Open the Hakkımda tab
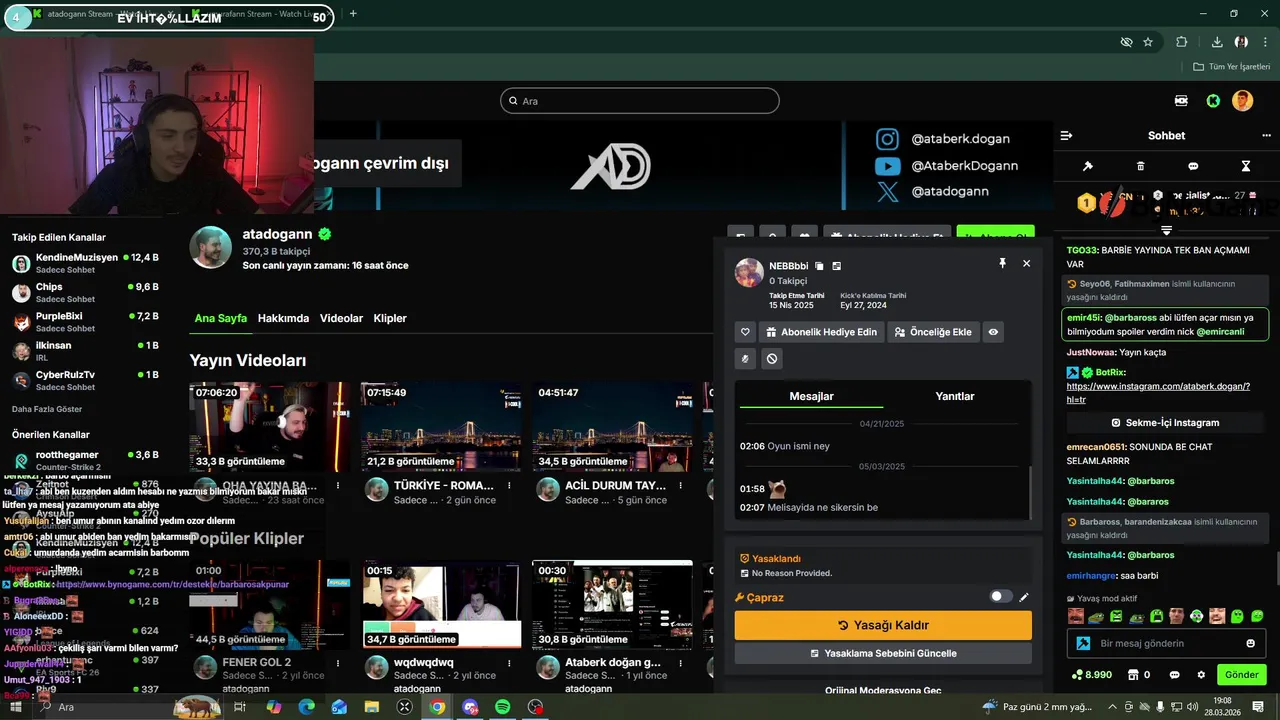Screen dimensions: 1280x720 (x=283, y=318)
